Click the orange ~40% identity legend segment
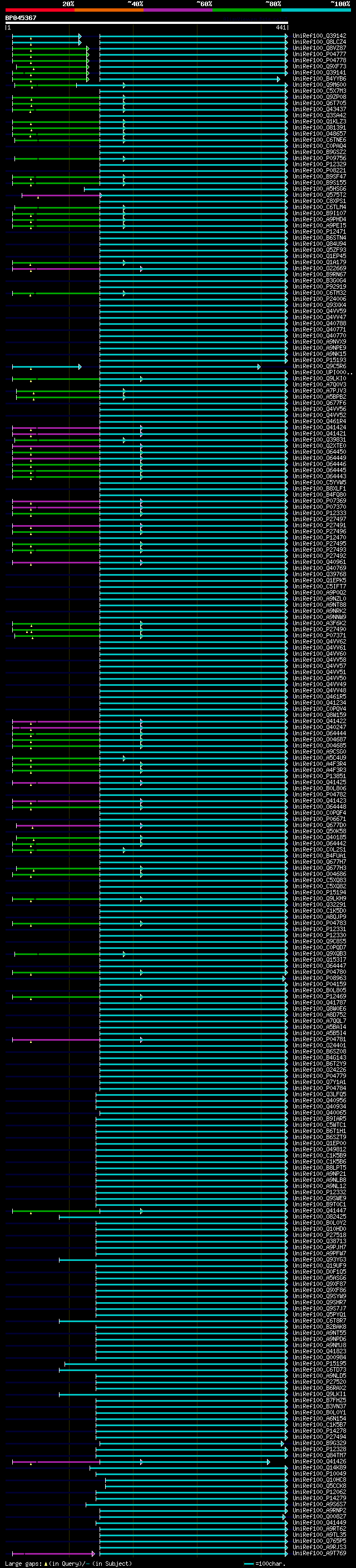 coord(109,10)
